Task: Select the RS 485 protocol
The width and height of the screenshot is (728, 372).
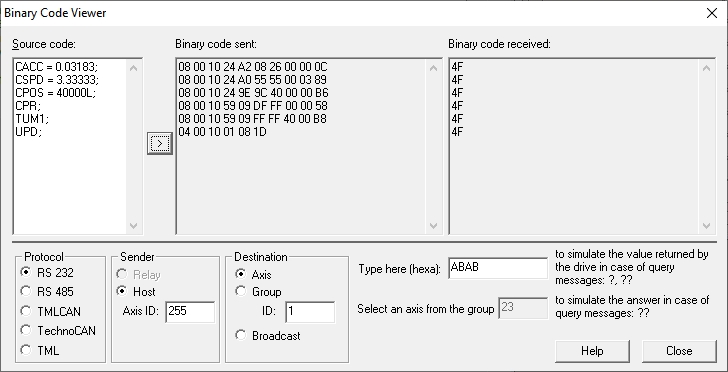Action: (47, 292)
